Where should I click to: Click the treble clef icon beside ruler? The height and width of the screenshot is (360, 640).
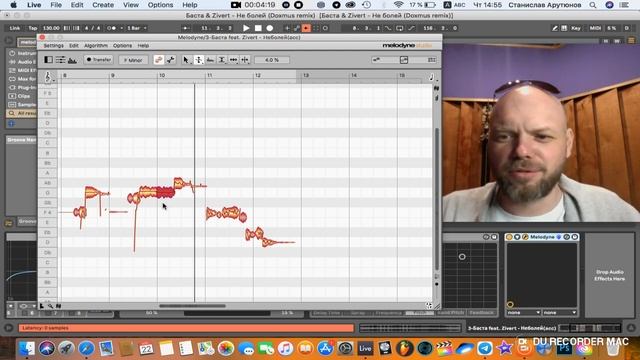click(48, 77)
